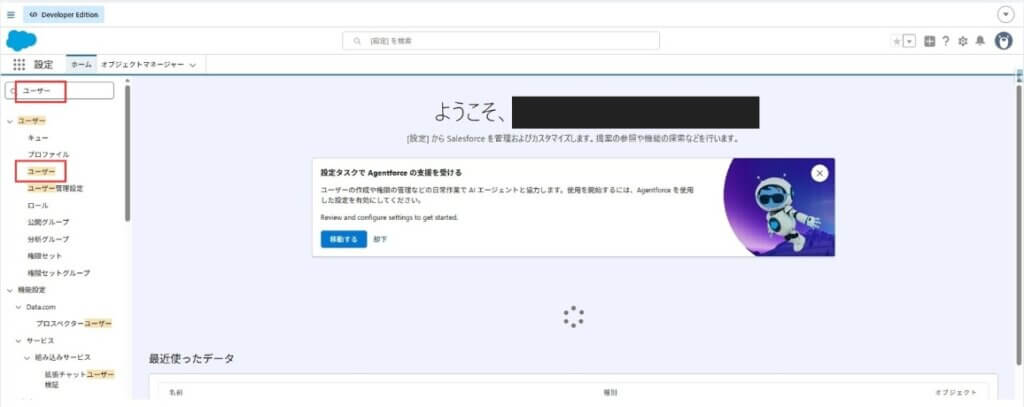Open ロール in the setup tree
This screenshot has height=407, width=1024.
[x=38, y=205]
